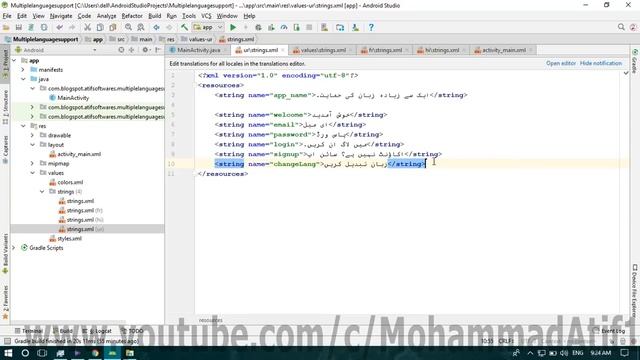
Task: Click Project panel settings gear icon
Action: click(x=145, y=50)
